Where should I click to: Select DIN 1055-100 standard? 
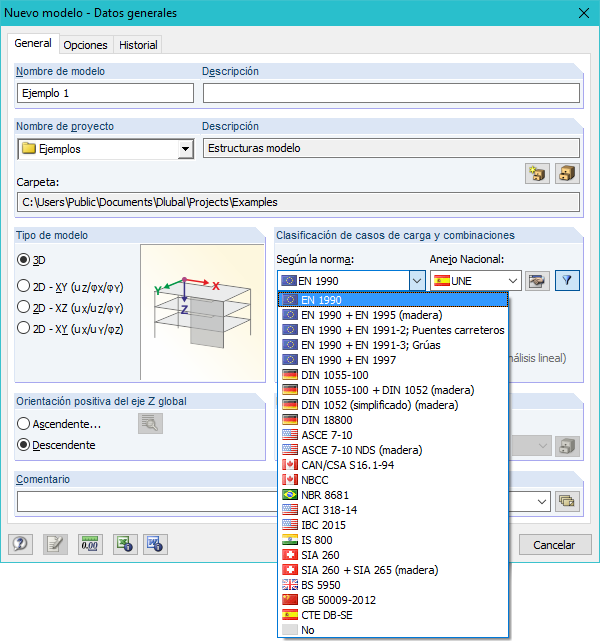393,375
